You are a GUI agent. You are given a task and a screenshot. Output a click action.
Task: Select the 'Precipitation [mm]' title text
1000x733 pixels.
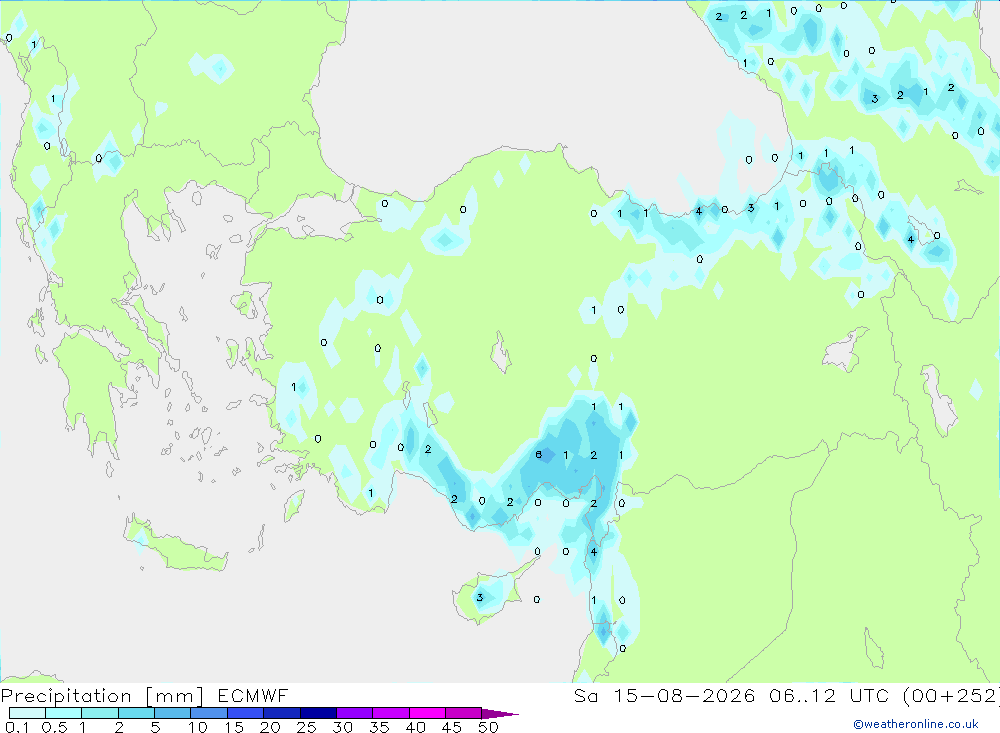point(102,696)
